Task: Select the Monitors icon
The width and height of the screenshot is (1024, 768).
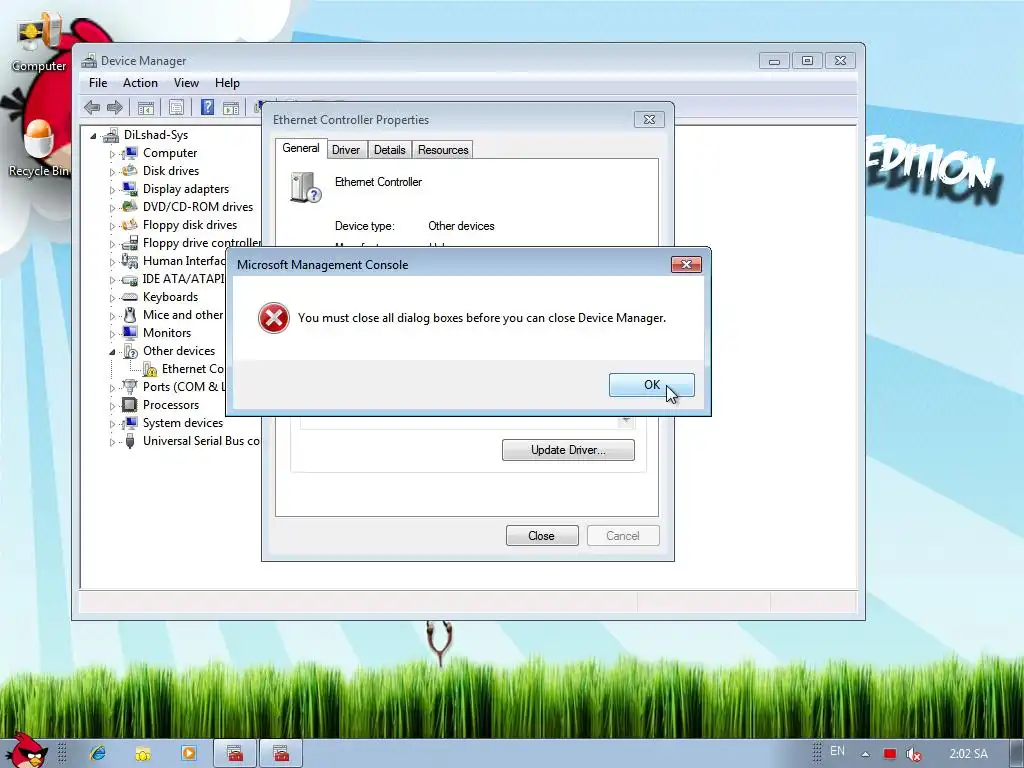Action: pyautogui.click(x=130, y=332)
